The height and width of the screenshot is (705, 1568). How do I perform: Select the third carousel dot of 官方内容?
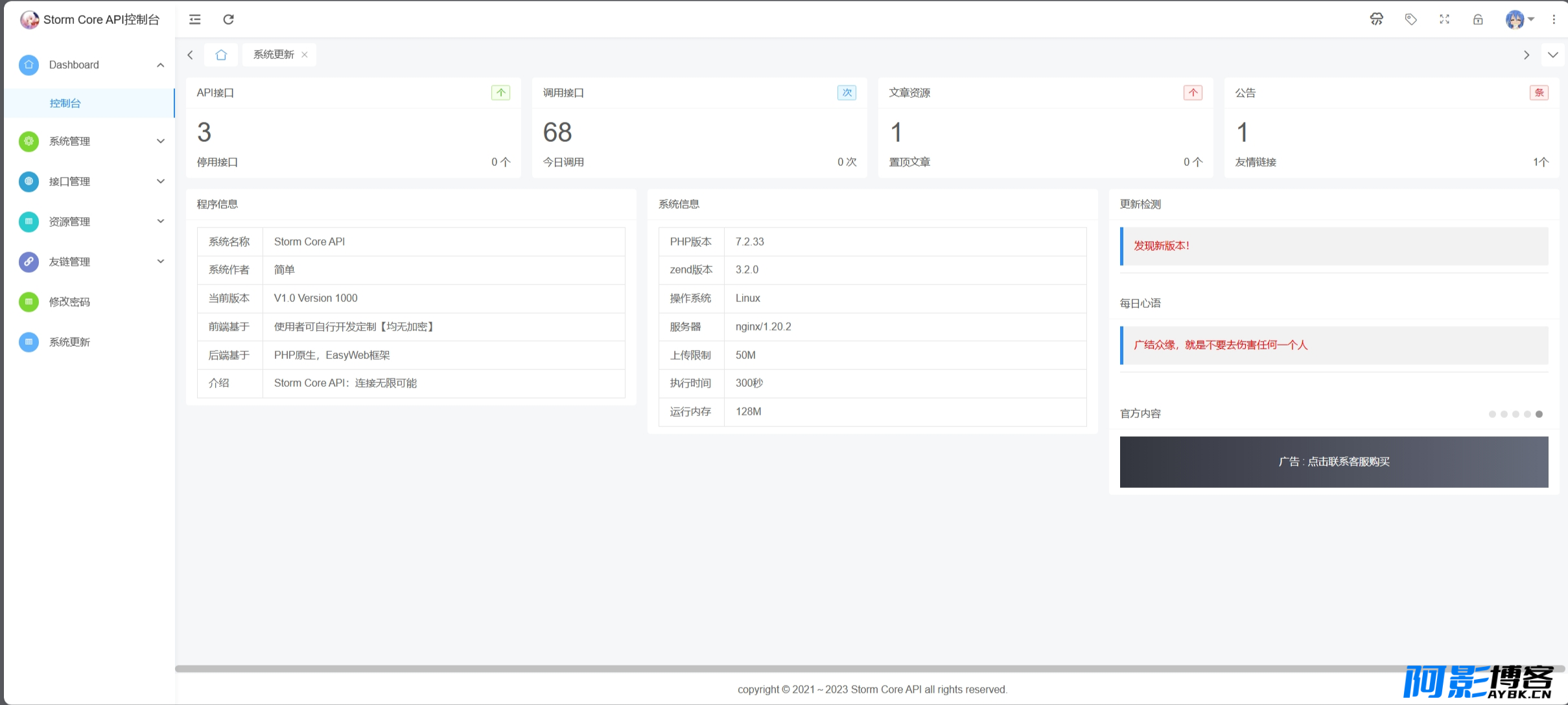pyautogui.click(x=1515, y=414)
